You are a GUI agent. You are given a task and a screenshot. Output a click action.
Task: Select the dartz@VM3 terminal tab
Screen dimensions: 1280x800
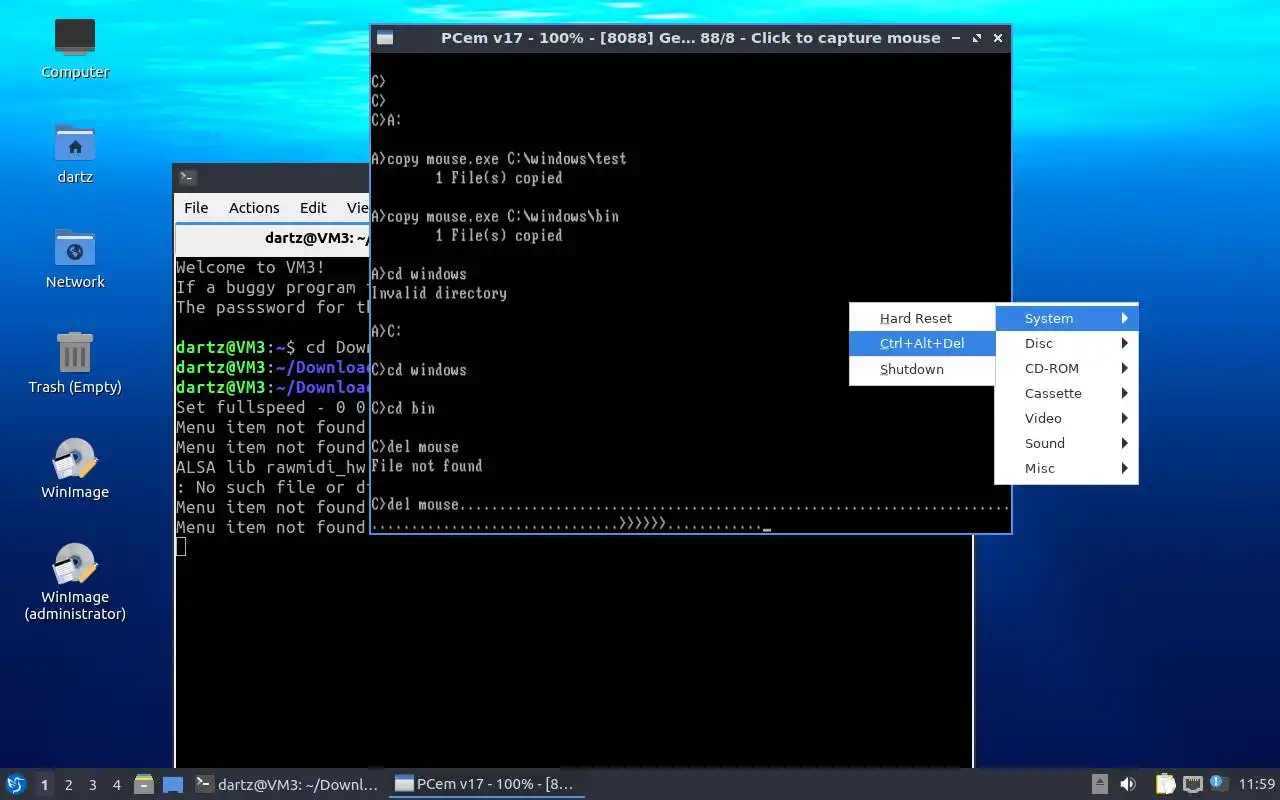273,238
